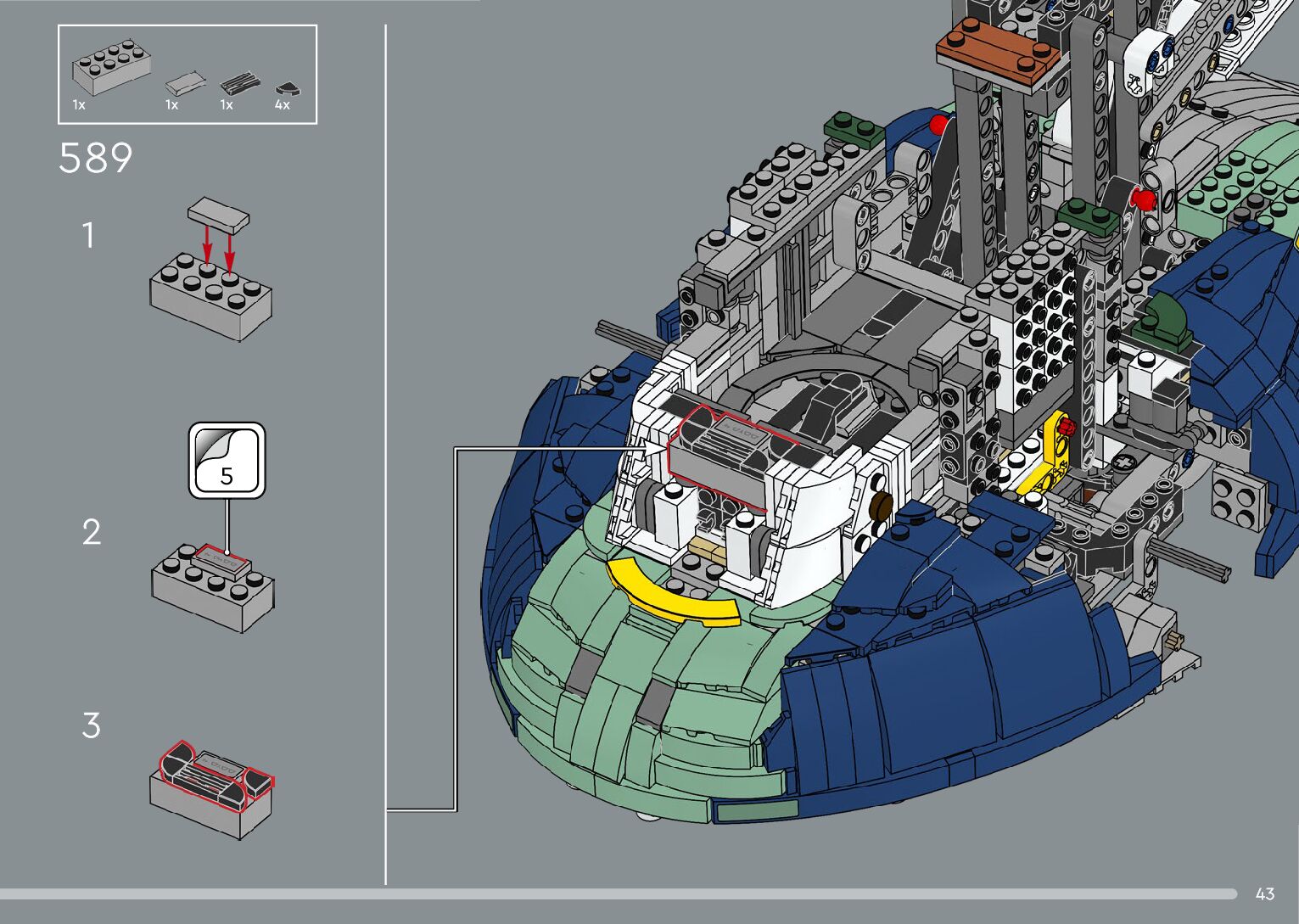1299x924 pixels.
Task: Click the red down arrows in sub-step 1
Action: pyautogui.click(x=217, y=244)
